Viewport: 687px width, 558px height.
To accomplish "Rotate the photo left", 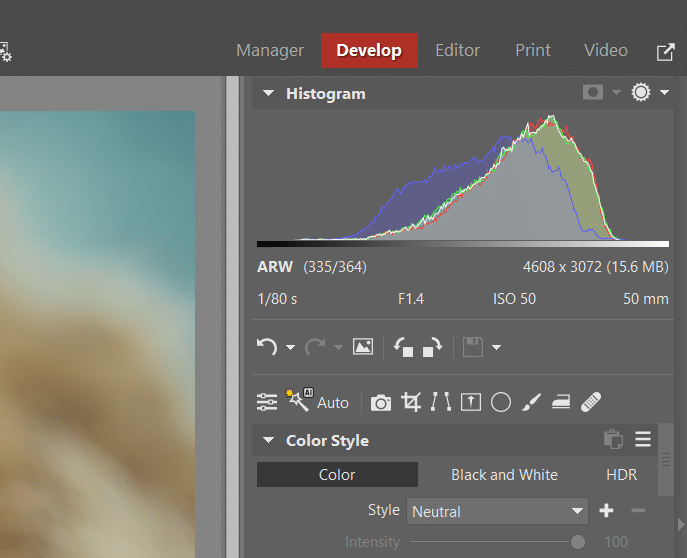I will point(403,347).
